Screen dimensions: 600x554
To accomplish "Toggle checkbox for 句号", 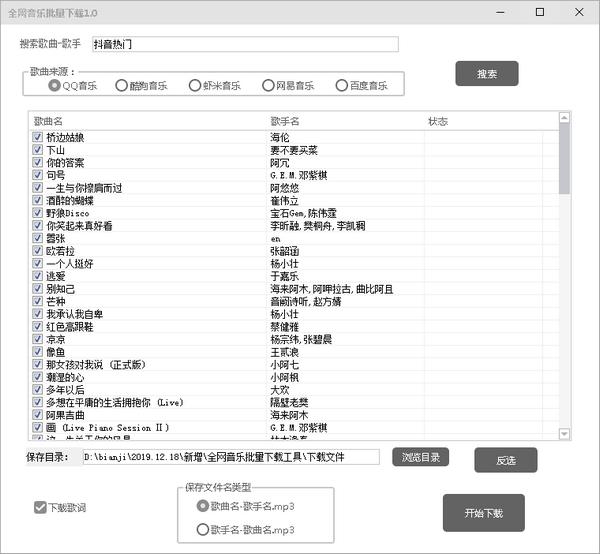I will [x=37, y=175].
